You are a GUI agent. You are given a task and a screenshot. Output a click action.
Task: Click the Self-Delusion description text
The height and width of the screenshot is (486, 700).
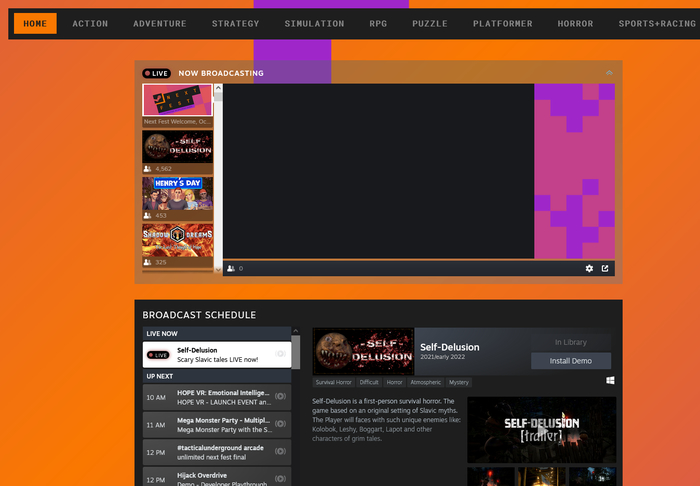[386, 420]
